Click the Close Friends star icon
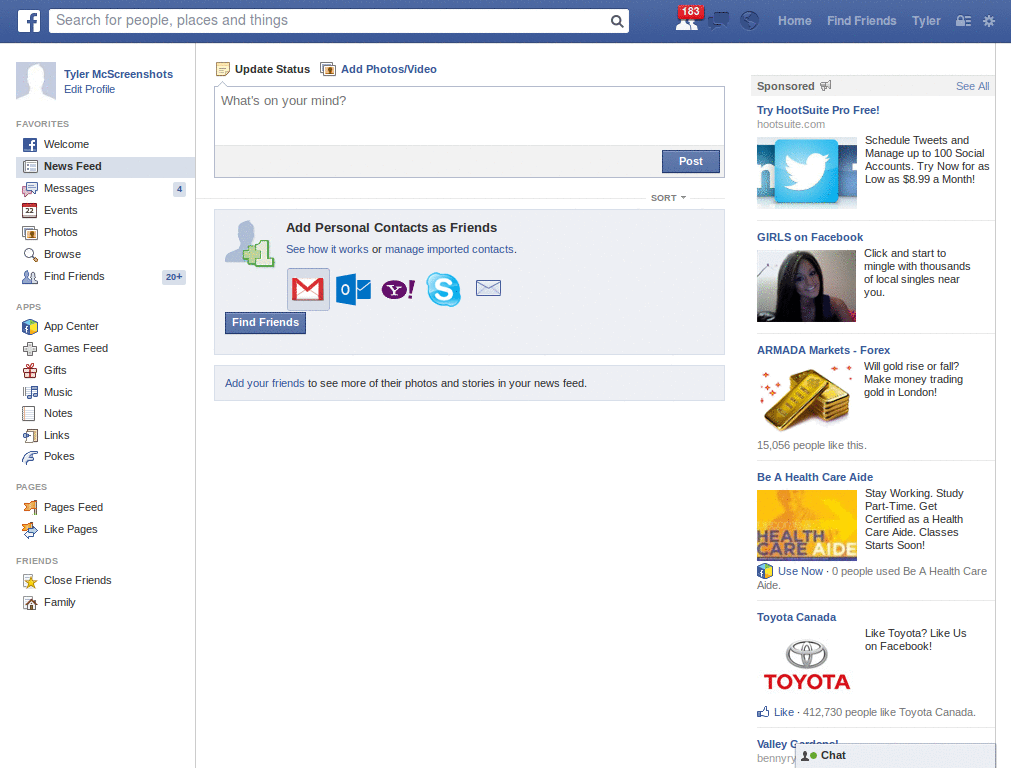Image resolution: width=1024 pixels, height=768 pixels. [x=30, y=581]
